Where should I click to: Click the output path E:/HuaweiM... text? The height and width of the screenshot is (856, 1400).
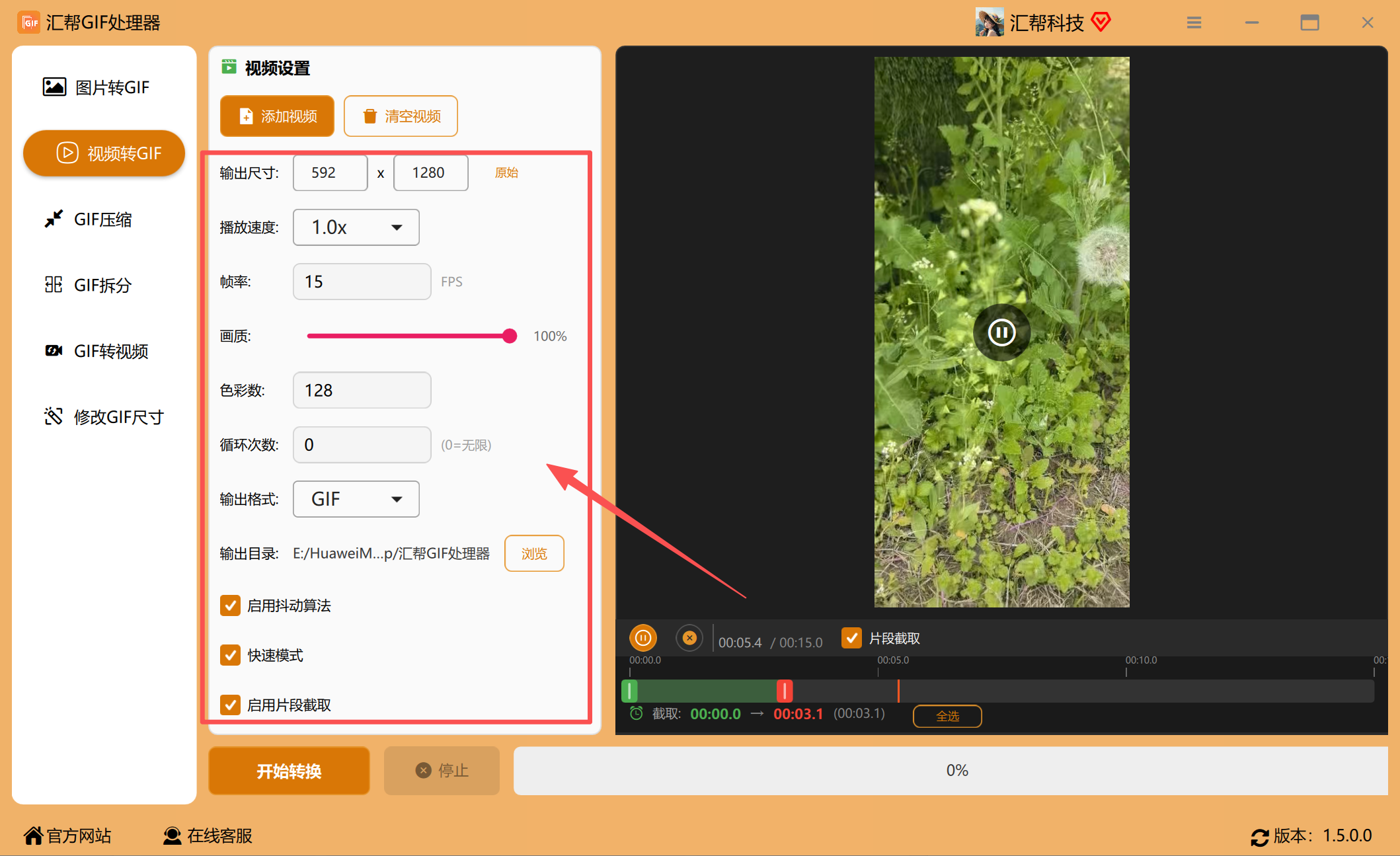[391, 553]
